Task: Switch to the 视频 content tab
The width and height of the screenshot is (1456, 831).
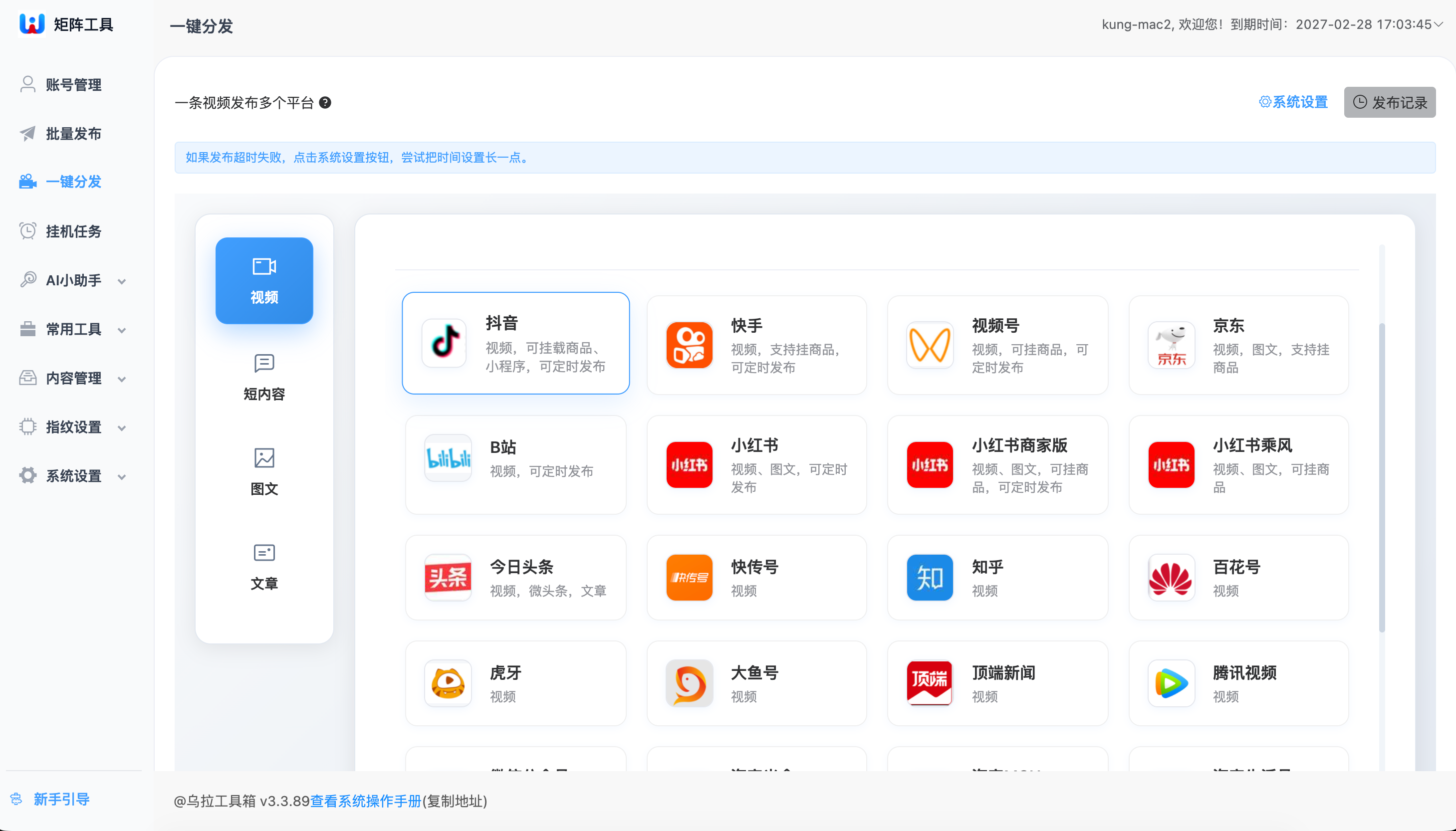Action: point(264,281)
